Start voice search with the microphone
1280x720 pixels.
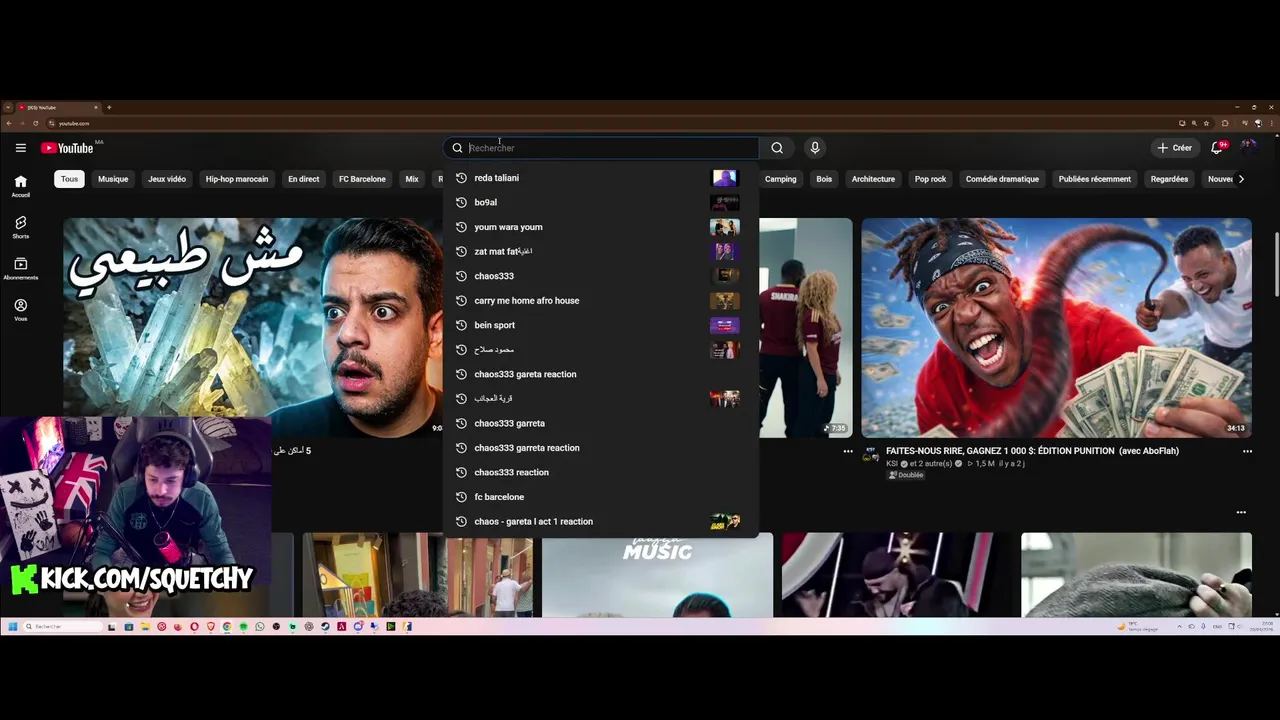click(815, 148)
